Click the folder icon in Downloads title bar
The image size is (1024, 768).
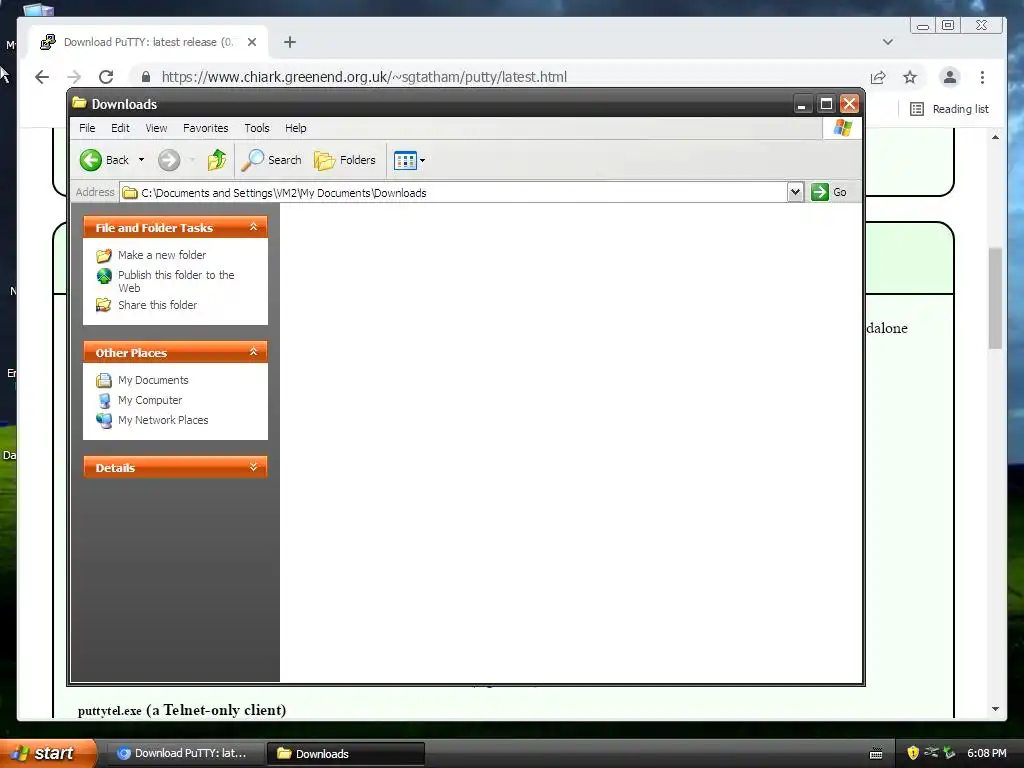pyautogui.click(x=80, y=103)
